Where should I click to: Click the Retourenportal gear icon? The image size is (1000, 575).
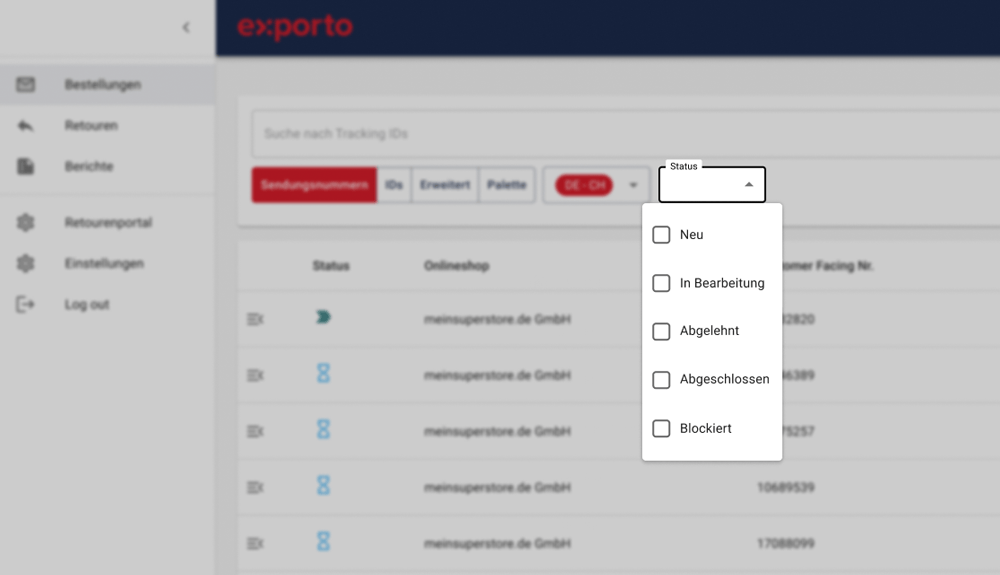pos(26,222)
